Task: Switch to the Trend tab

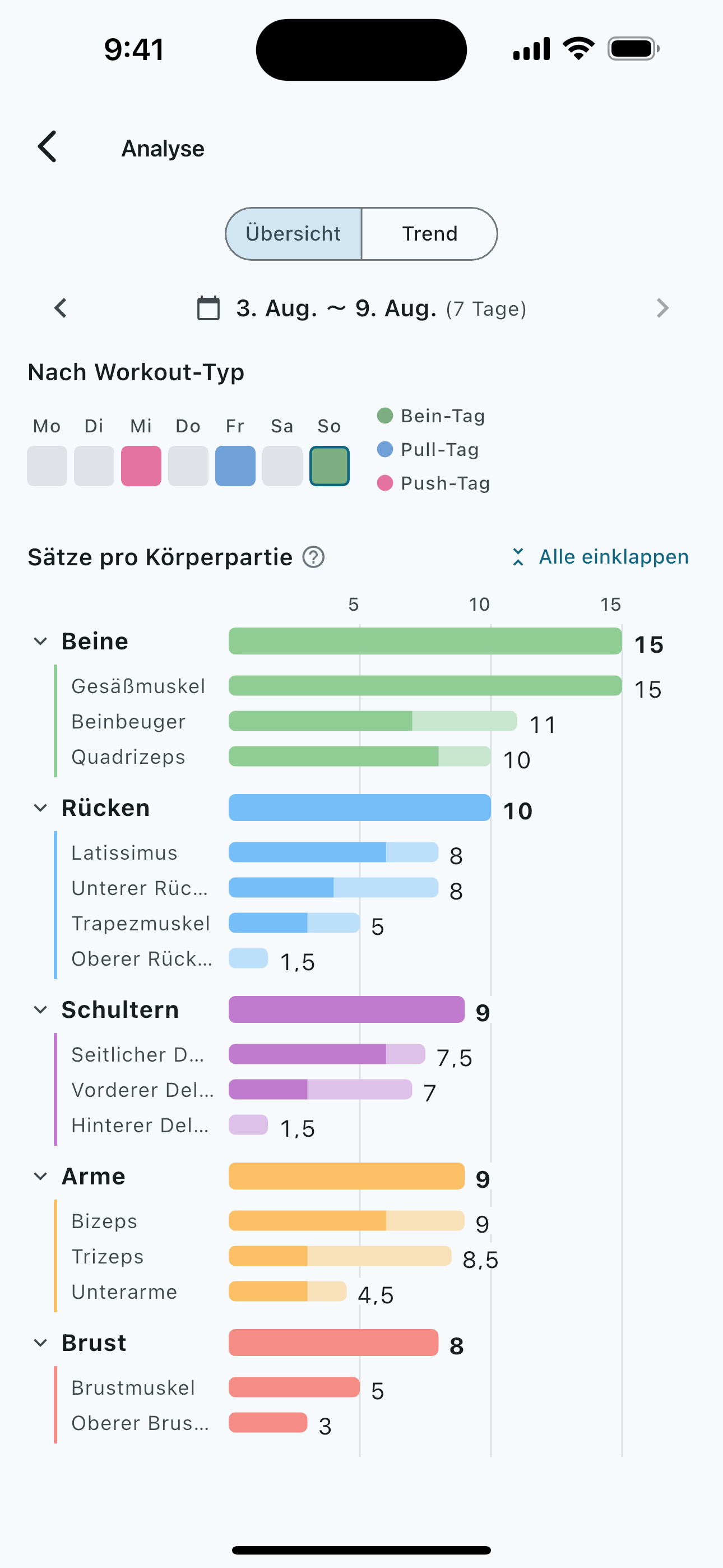Action: pyautogui.click(x=430, y=234)
